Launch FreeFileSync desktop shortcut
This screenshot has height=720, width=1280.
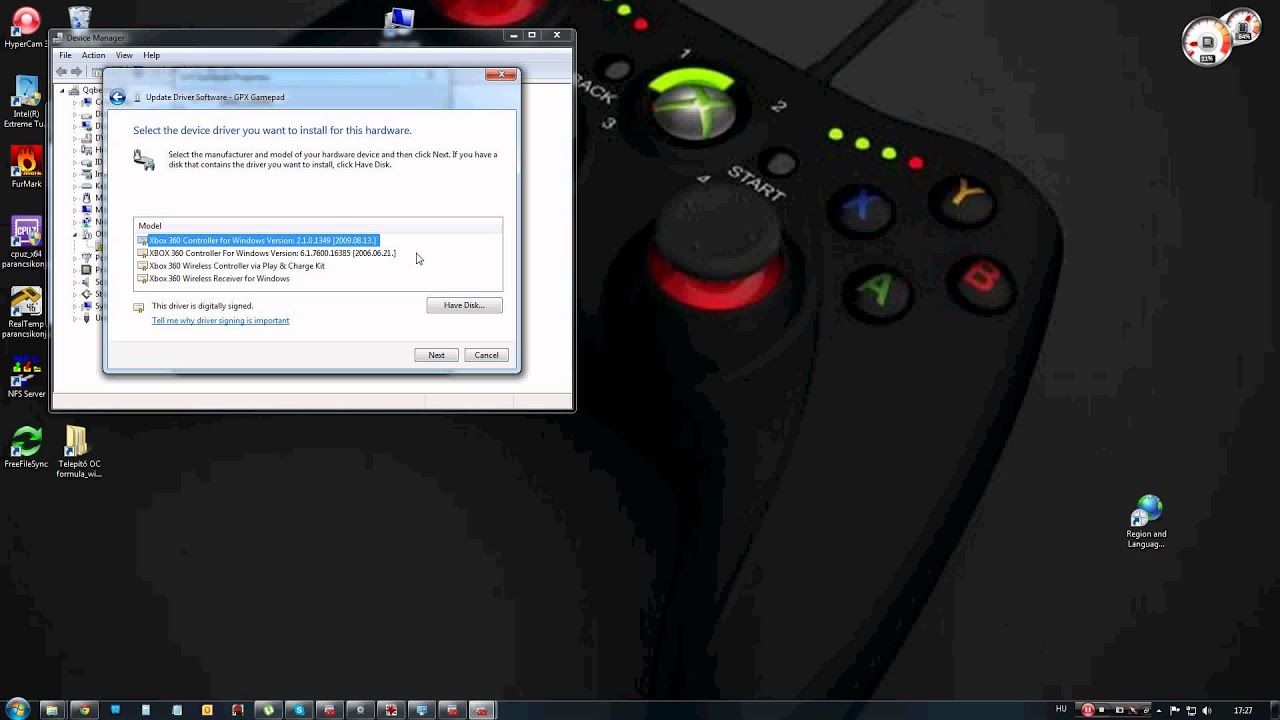click(26, 447)
